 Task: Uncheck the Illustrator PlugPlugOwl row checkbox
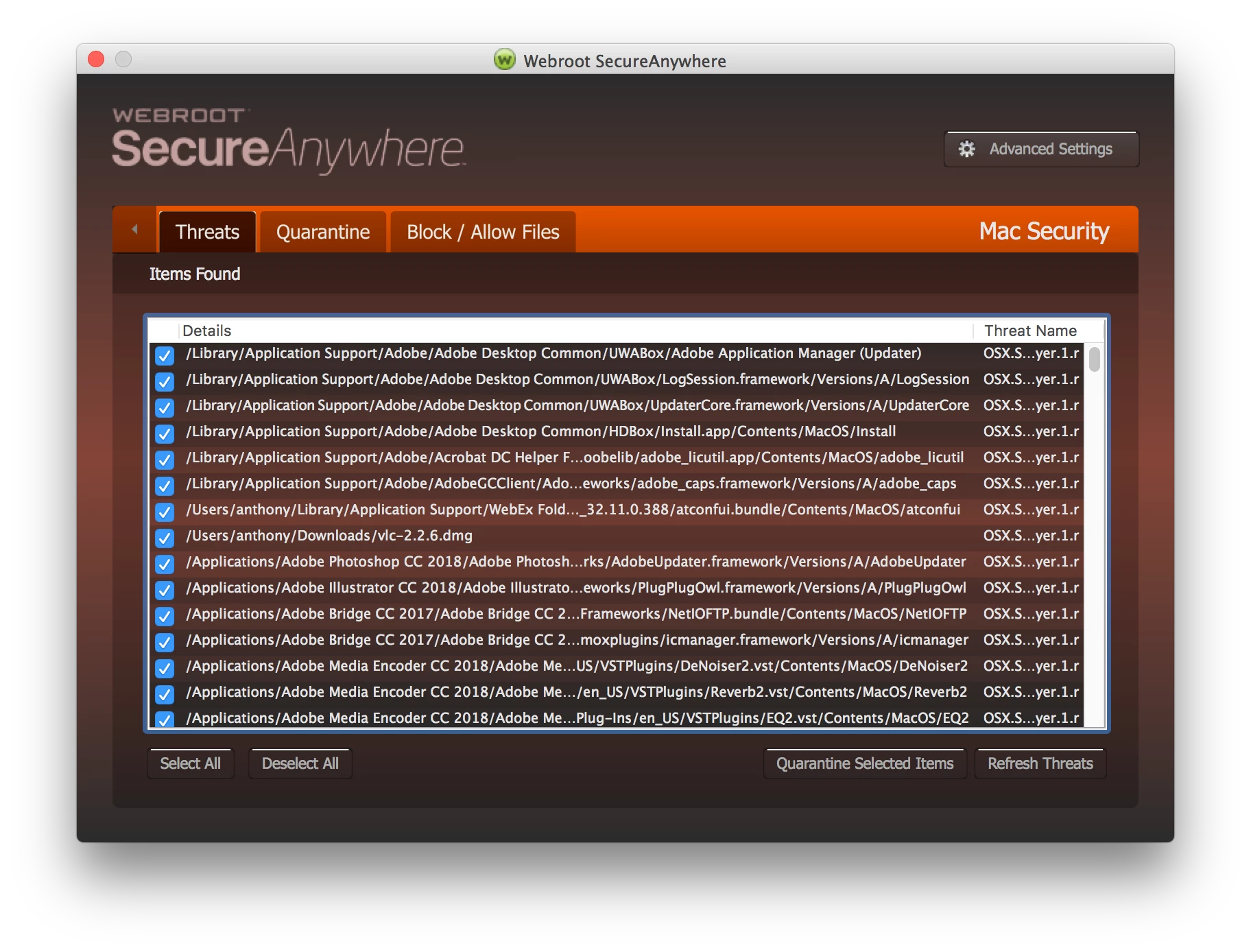point(165,590)
